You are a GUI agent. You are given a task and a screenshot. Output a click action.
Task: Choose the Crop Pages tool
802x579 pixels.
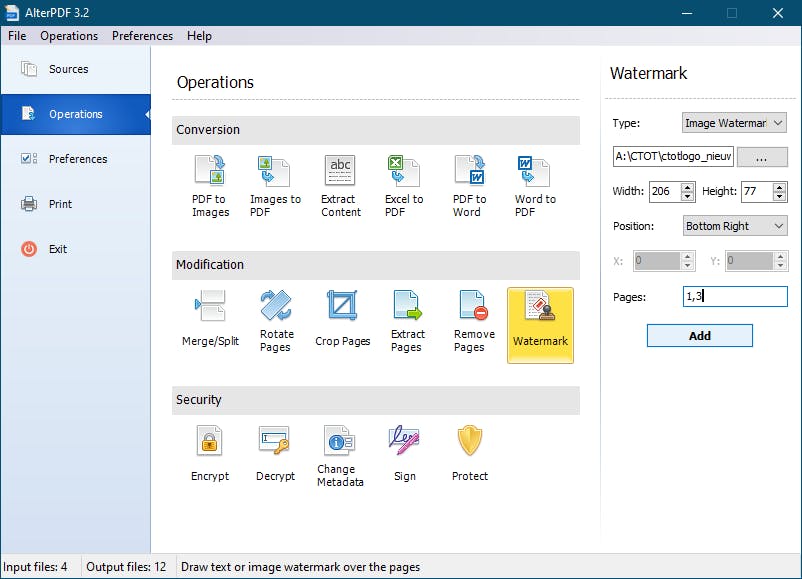pos(342,319)
